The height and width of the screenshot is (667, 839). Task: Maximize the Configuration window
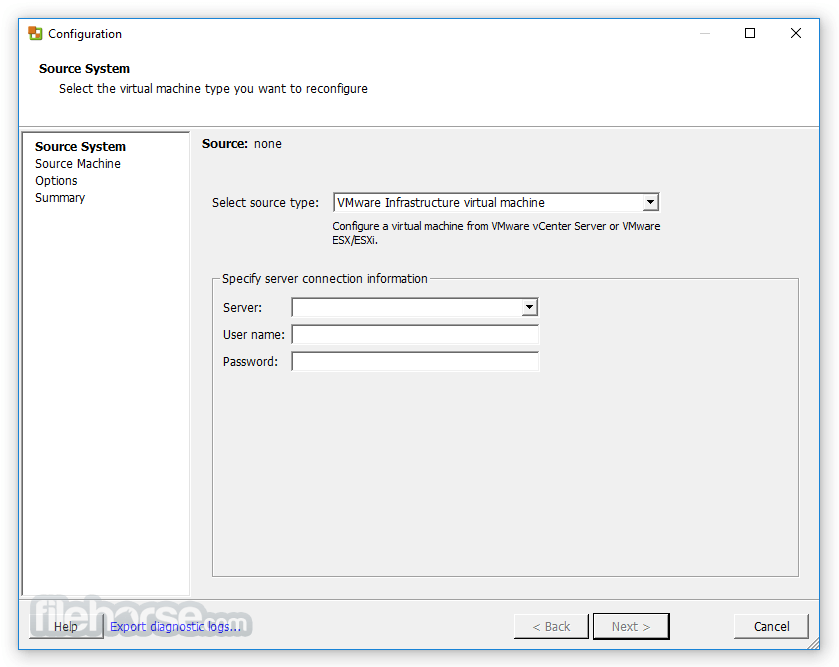click(x=750, y=33)
